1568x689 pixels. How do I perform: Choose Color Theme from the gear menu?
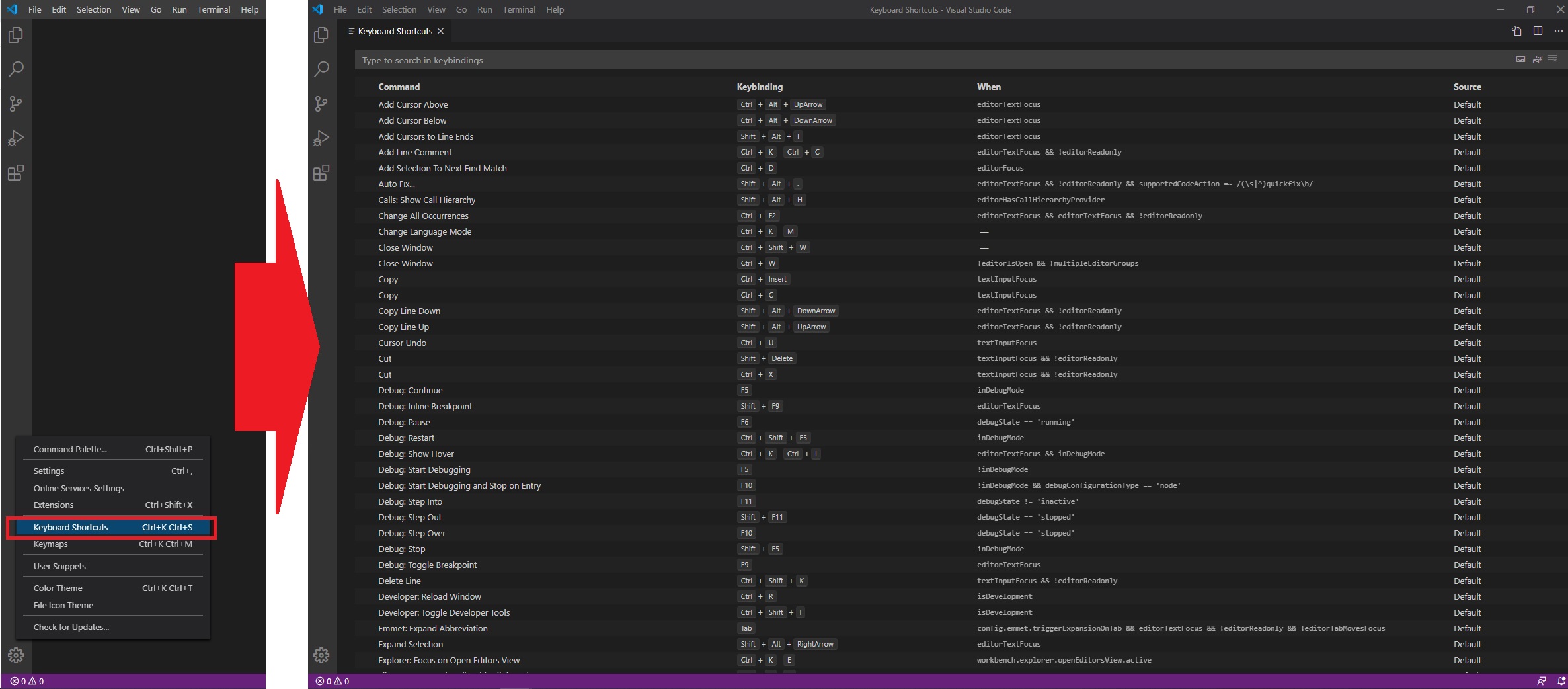tap(113, 588)
